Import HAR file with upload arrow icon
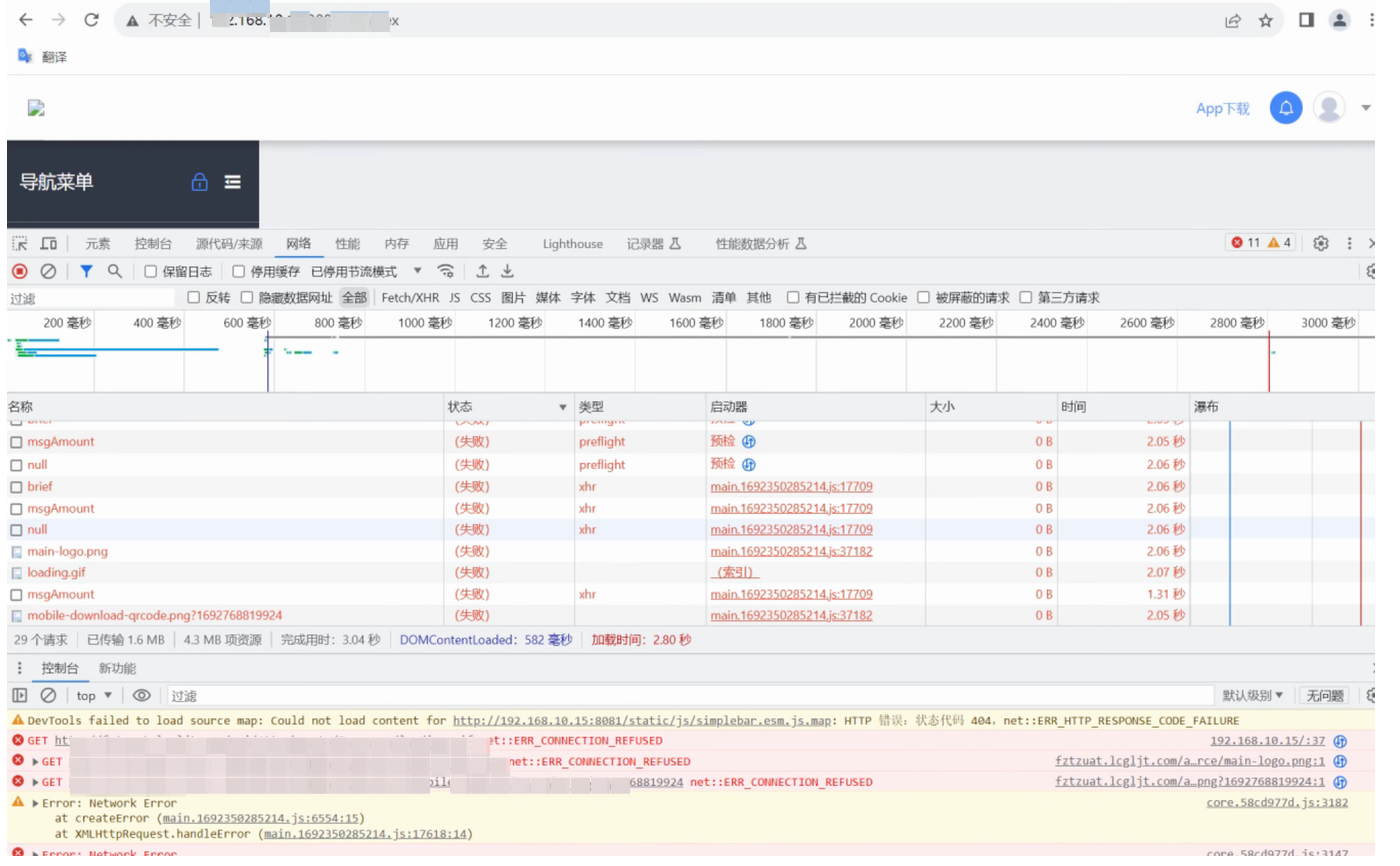Image resolution: width=1400 pixels, height=866 pixels. 482,271
